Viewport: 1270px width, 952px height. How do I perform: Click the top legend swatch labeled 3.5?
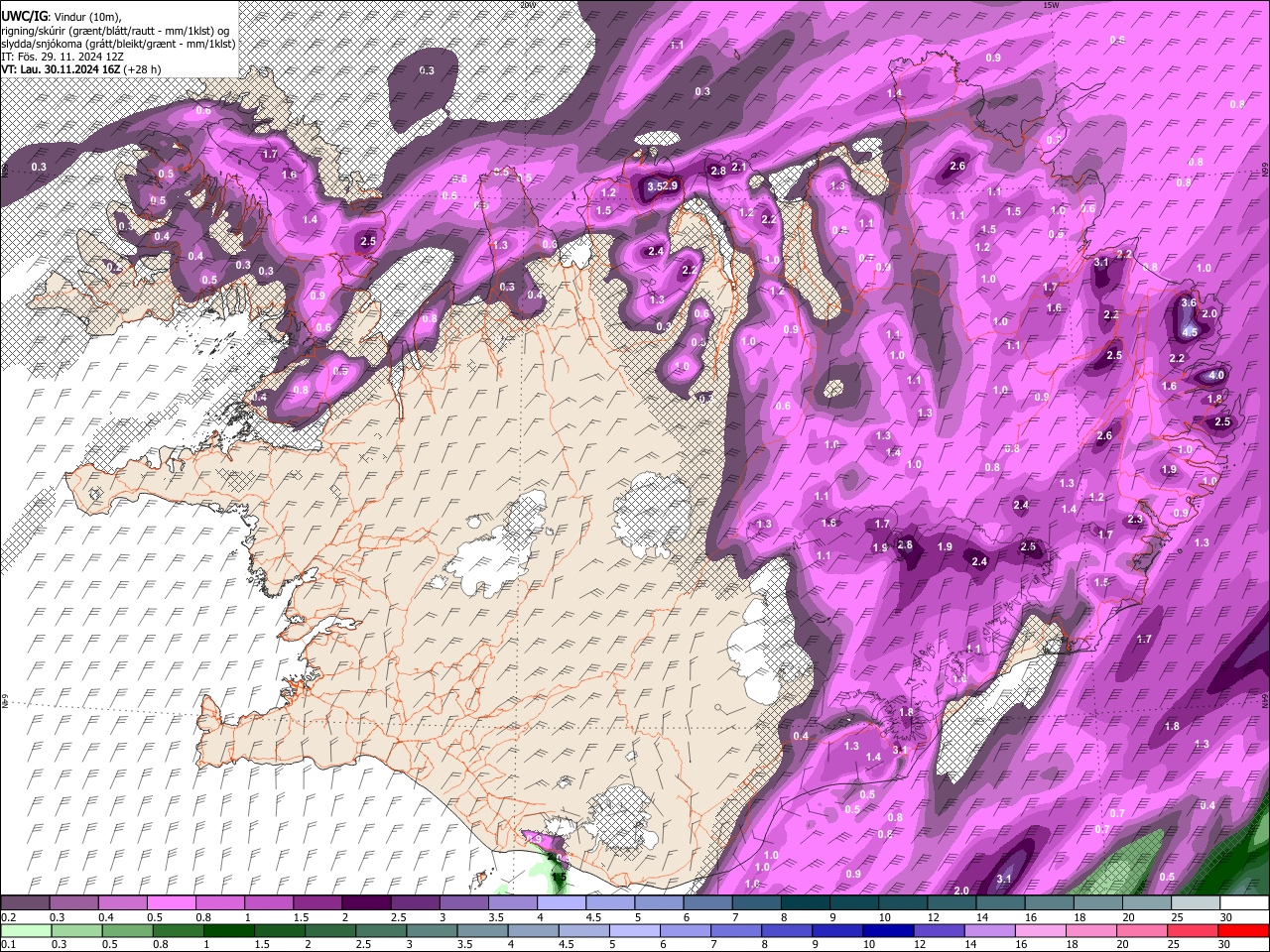(513, 902)
